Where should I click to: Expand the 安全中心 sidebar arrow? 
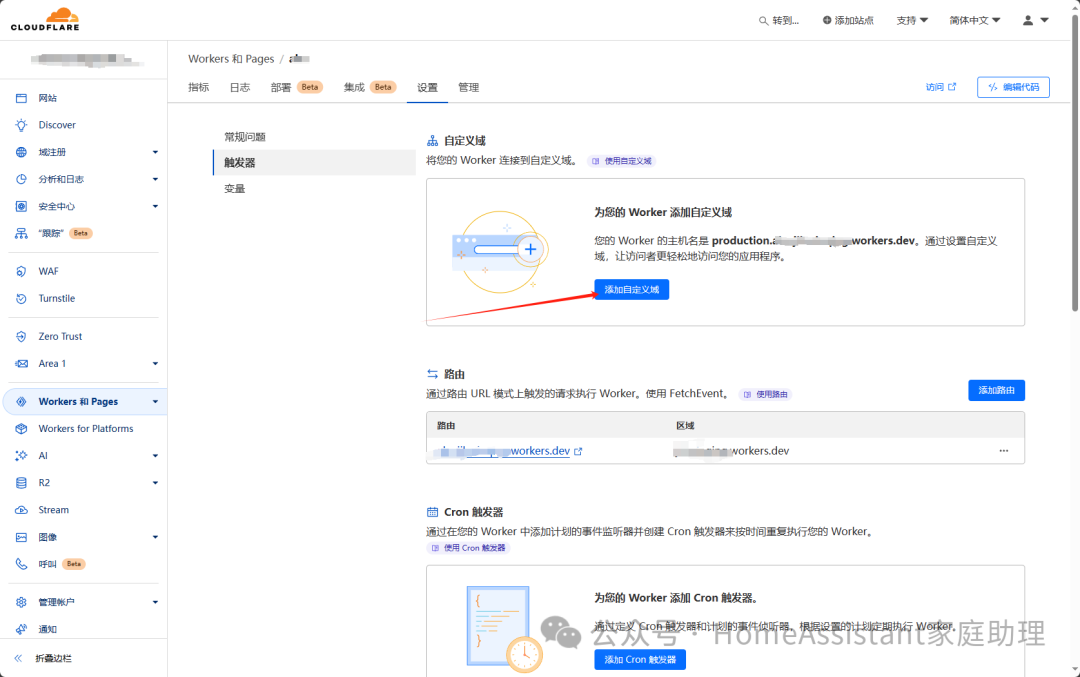point(155,207)
